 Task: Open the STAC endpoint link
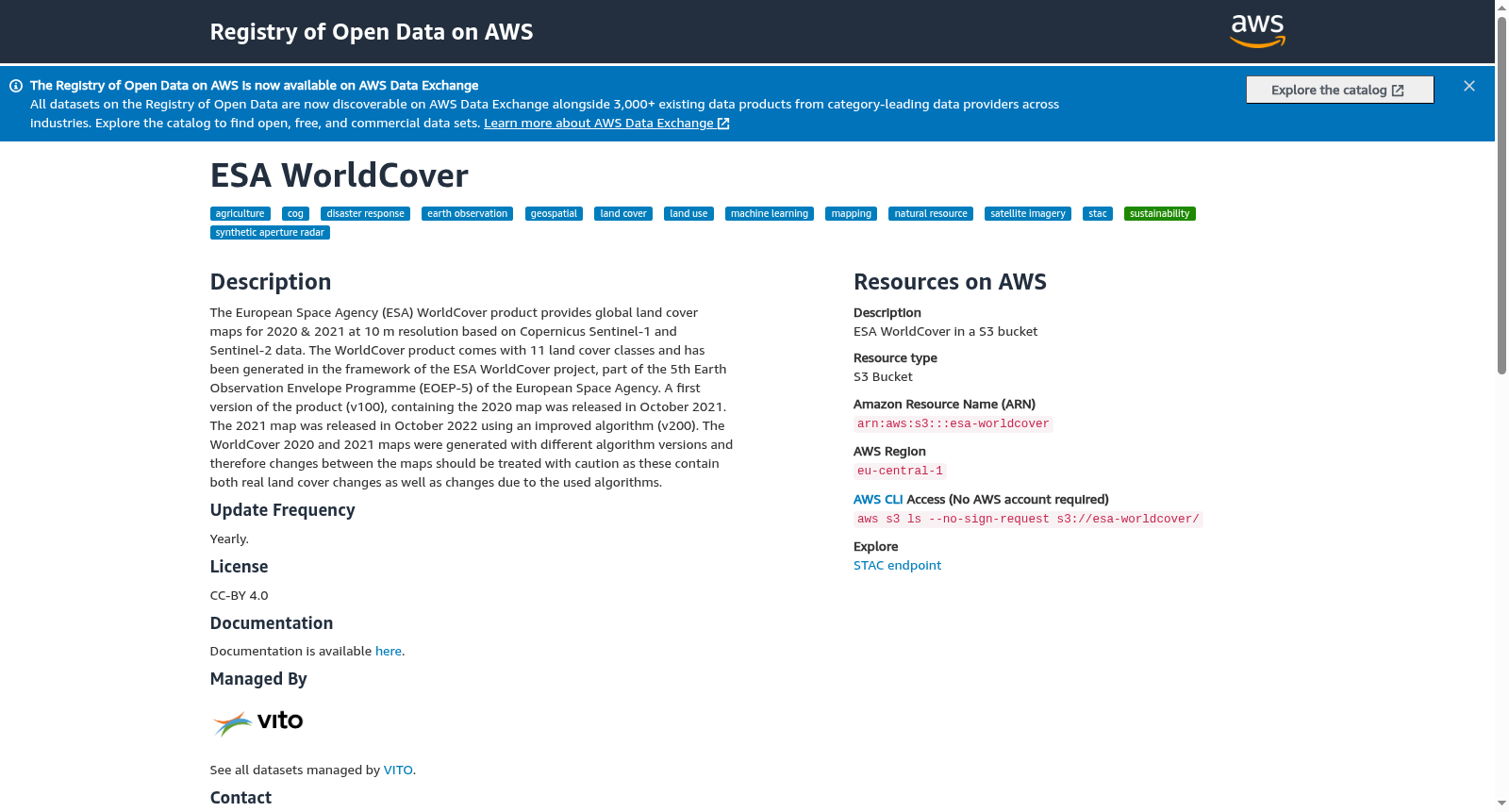coord(897,566)
